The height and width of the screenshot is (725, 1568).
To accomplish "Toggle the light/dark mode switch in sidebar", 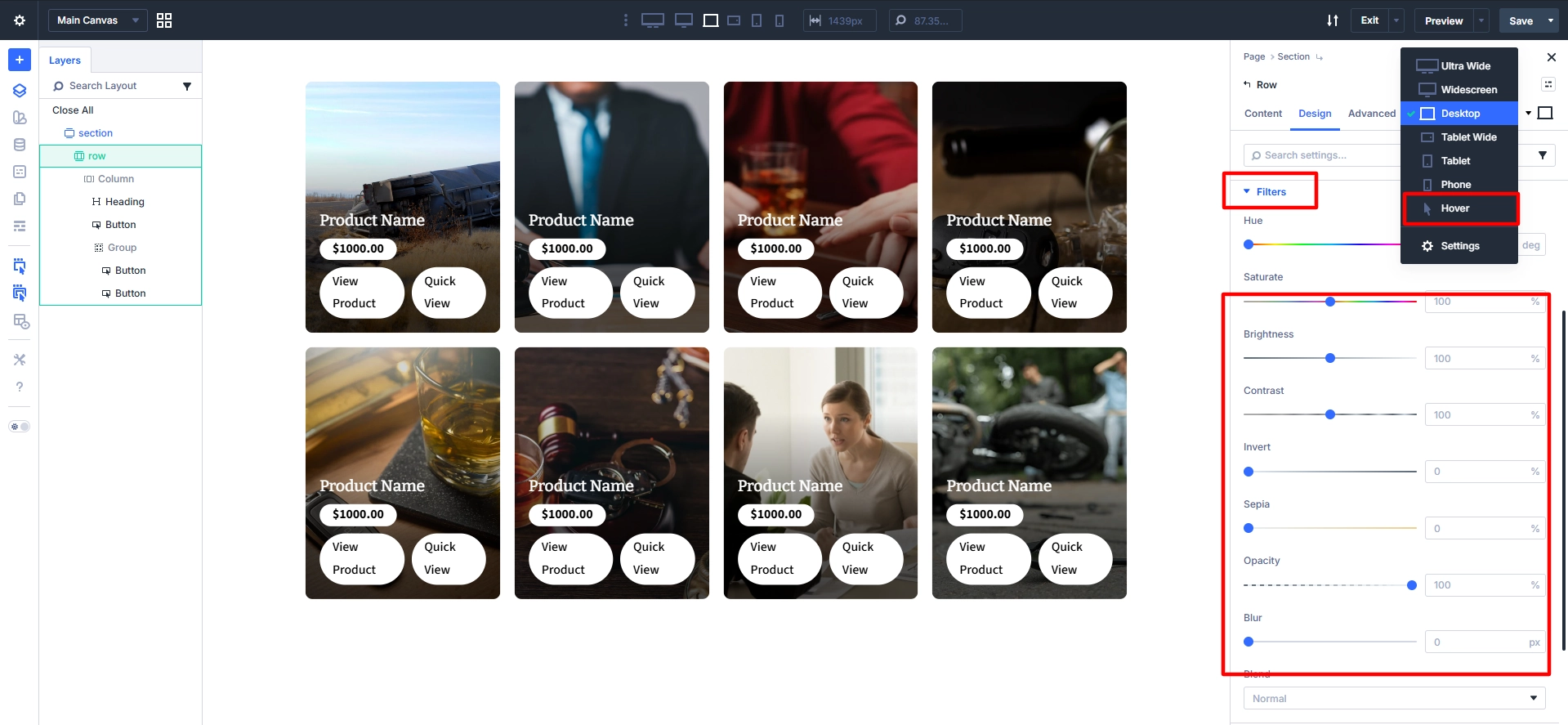I will pos(20,427).
